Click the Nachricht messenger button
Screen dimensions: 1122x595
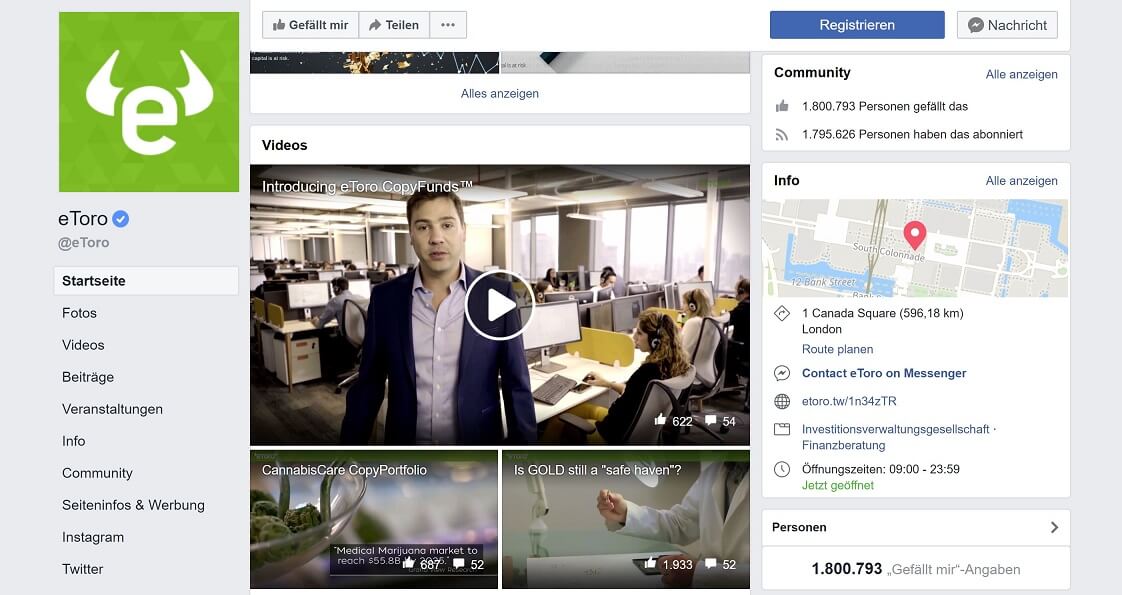pos(1007,25)
